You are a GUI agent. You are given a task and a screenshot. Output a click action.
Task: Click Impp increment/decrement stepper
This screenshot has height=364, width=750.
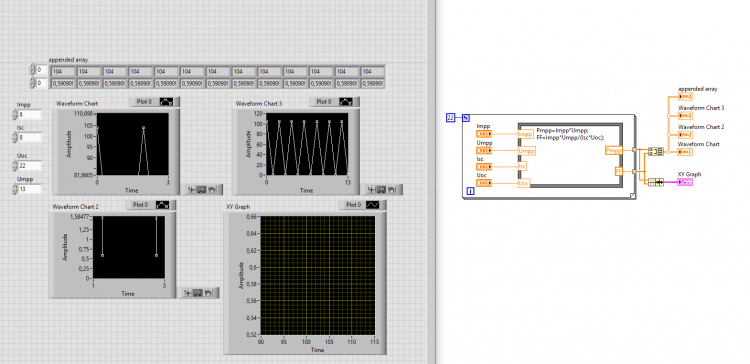pos(14,114)
